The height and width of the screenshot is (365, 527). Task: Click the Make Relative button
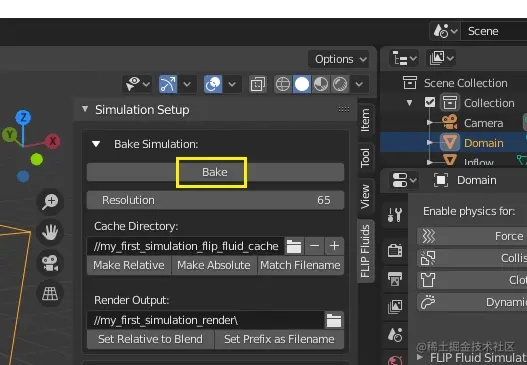(x=129, y=265)
